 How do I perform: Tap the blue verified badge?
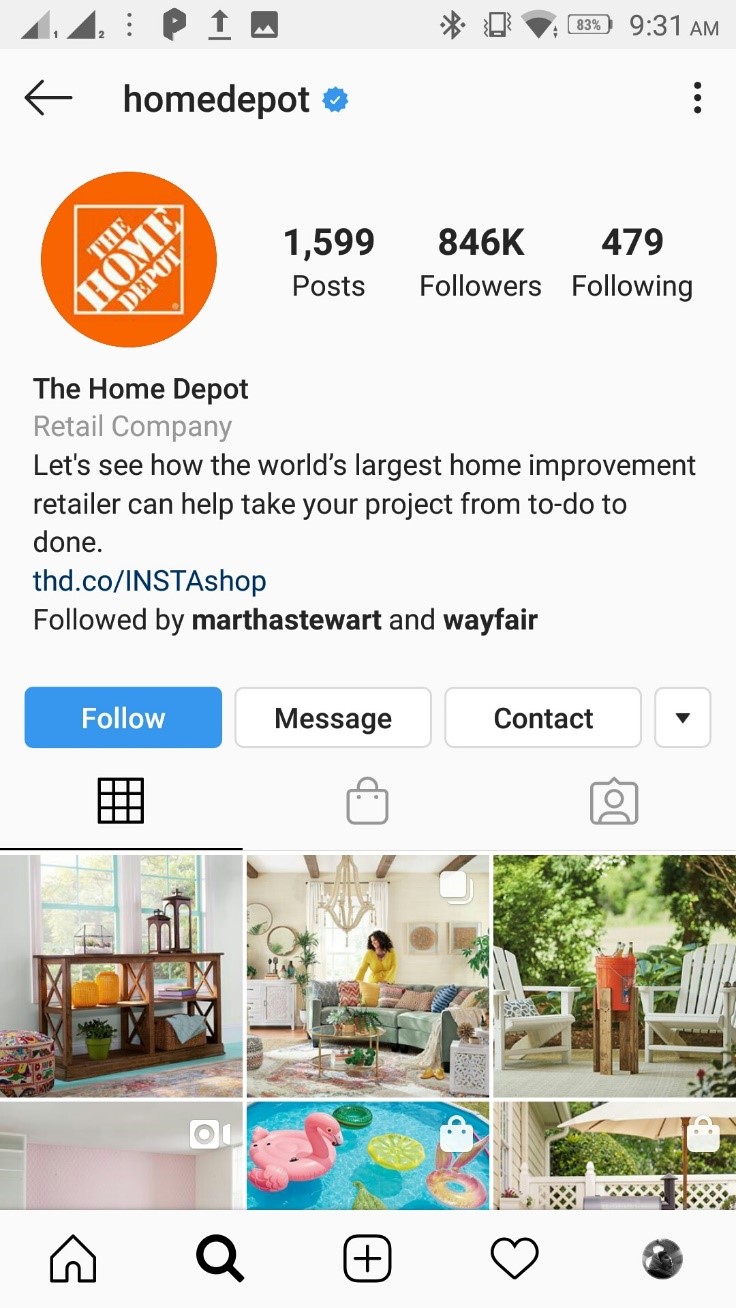coord(335,100)
